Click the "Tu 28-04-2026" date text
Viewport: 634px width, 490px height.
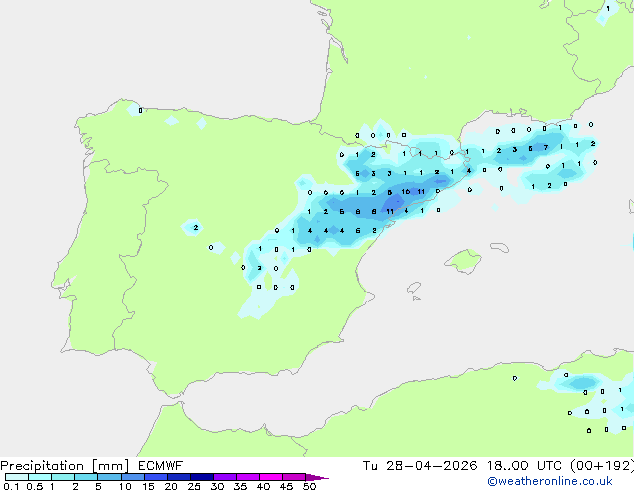(x=420, y=466)
